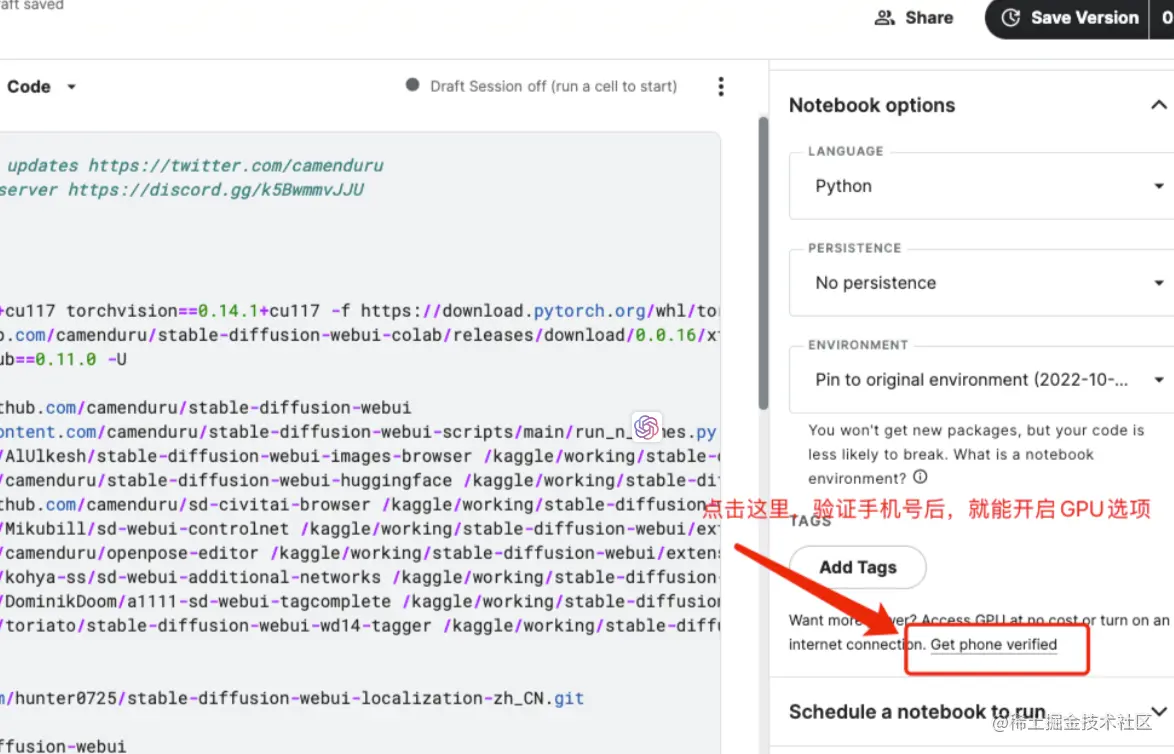Image resolution: width=1174 pixels, height=754 pixels.
Task: Click the sd-webui-controlnet code line
Action: pos(359,529)
